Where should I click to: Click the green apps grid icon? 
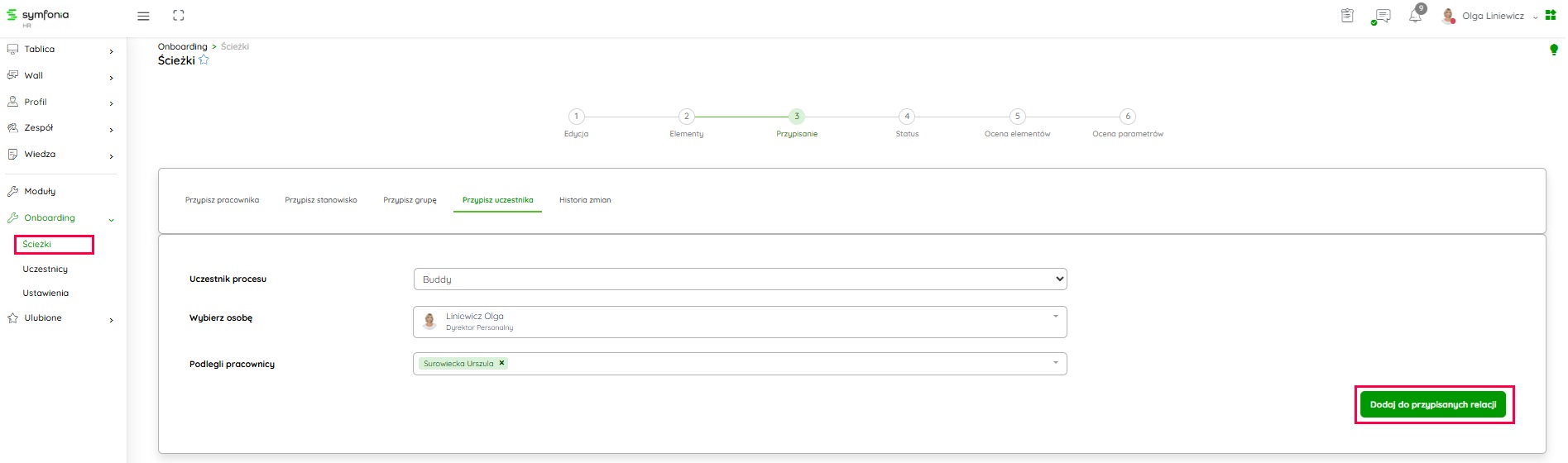(1551, 16)
